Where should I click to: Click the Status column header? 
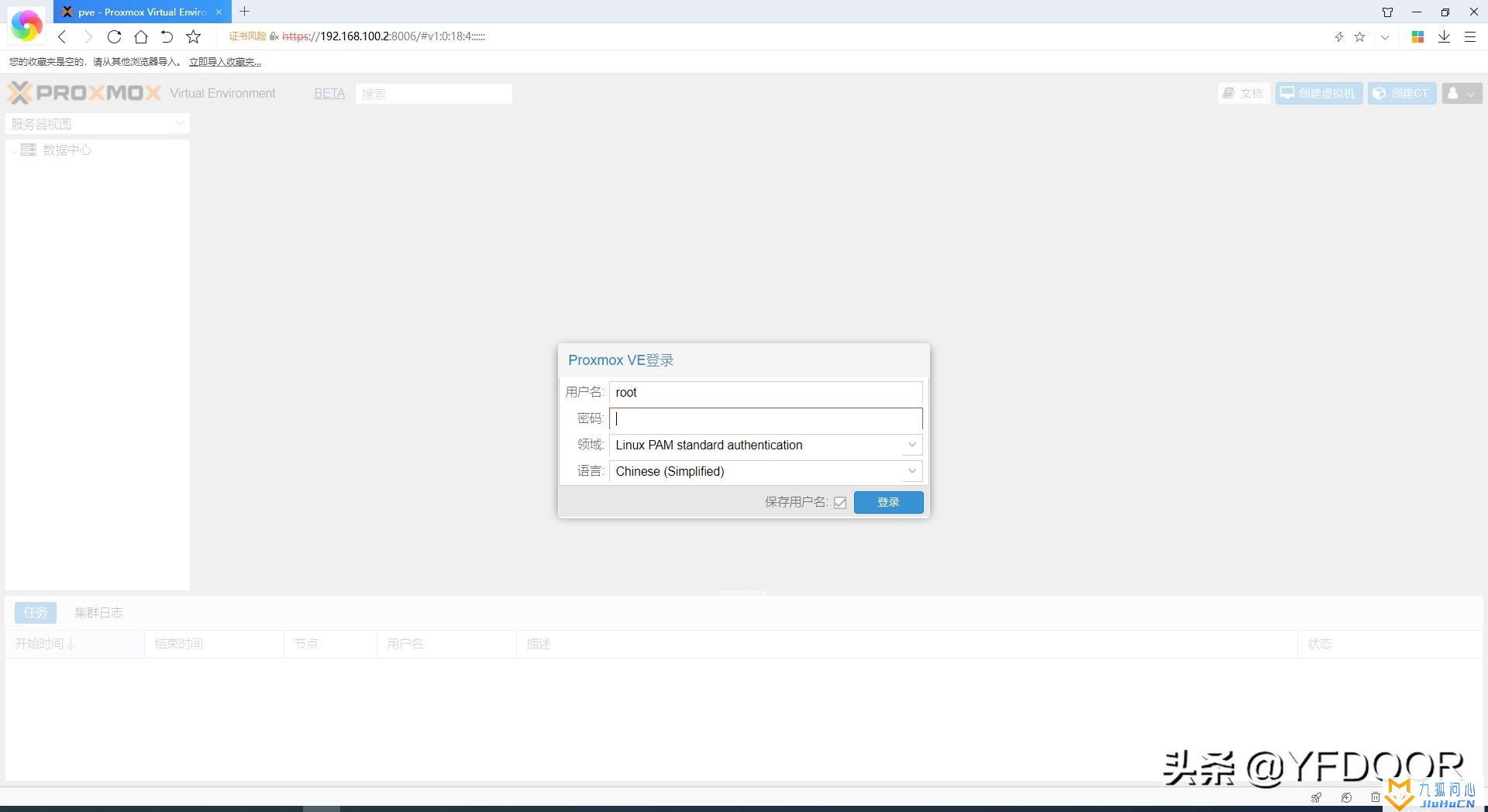coord(1390,644)
